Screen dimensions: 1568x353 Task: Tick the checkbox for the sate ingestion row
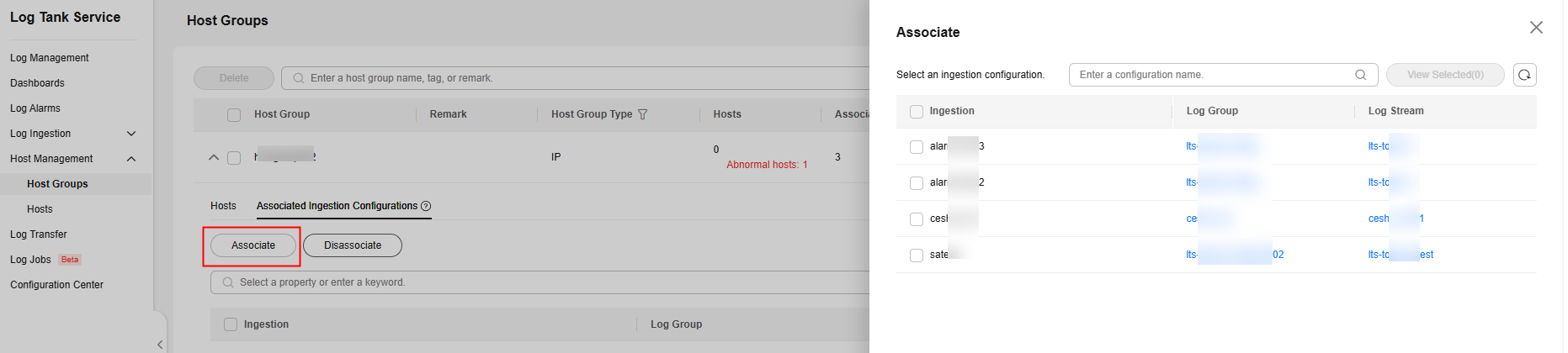coord(917,255)
